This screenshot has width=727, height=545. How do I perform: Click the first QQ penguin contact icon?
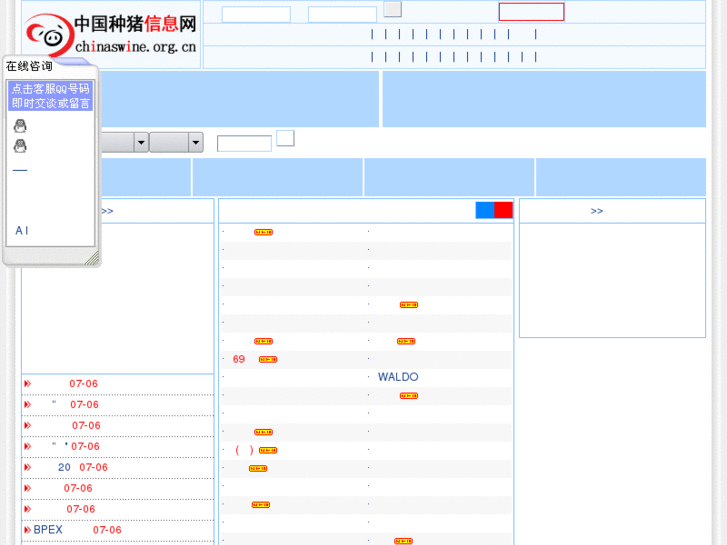(x=20, y=126)
